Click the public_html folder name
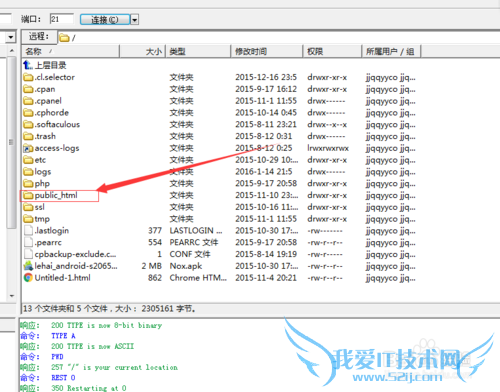 click(x=56, y=195)
